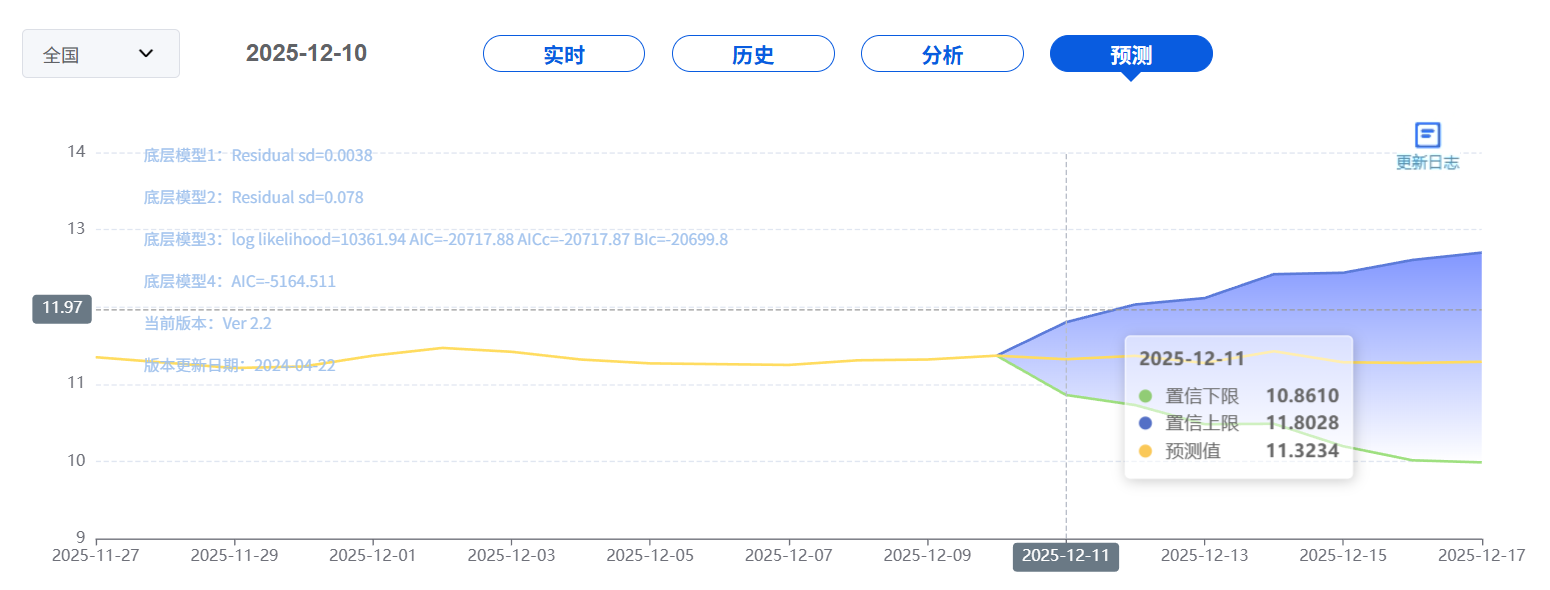Click the yellow 预测值 legend dot
The width and height of the screenshot is (1550, 590).
[x=1145, y=451]
